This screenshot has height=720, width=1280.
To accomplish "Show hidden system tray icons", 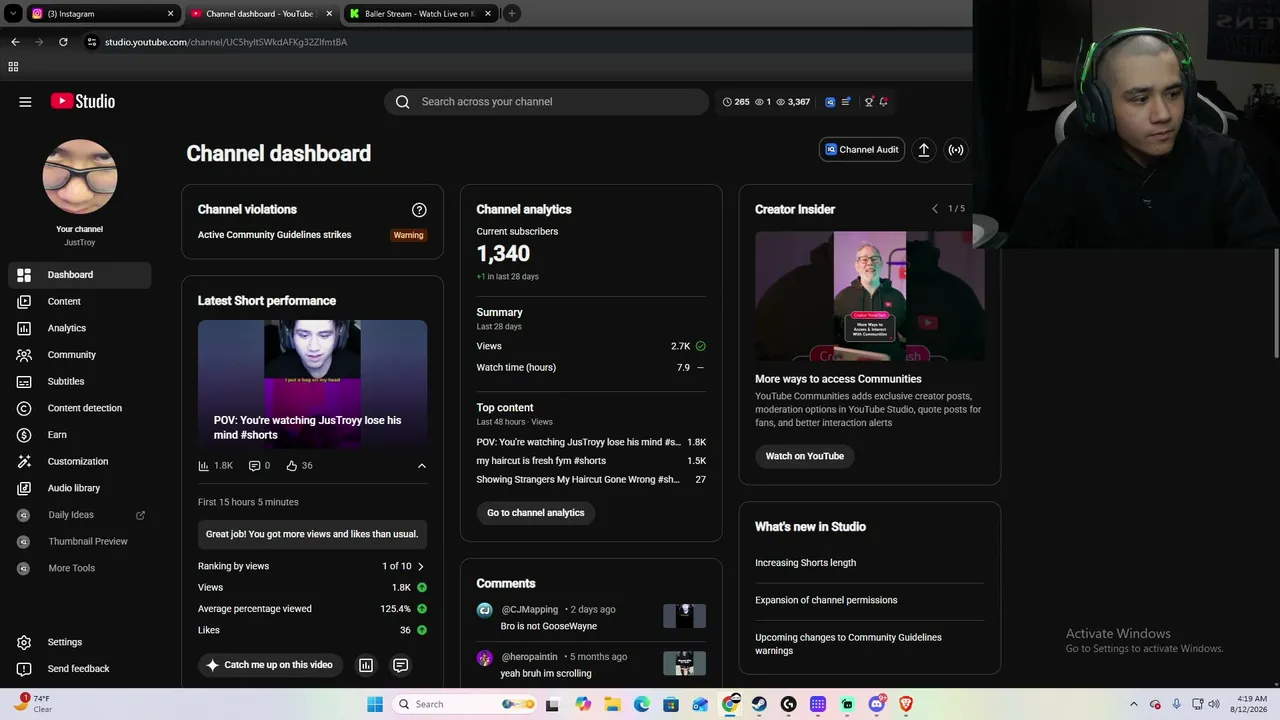I will coord(1133,704).
